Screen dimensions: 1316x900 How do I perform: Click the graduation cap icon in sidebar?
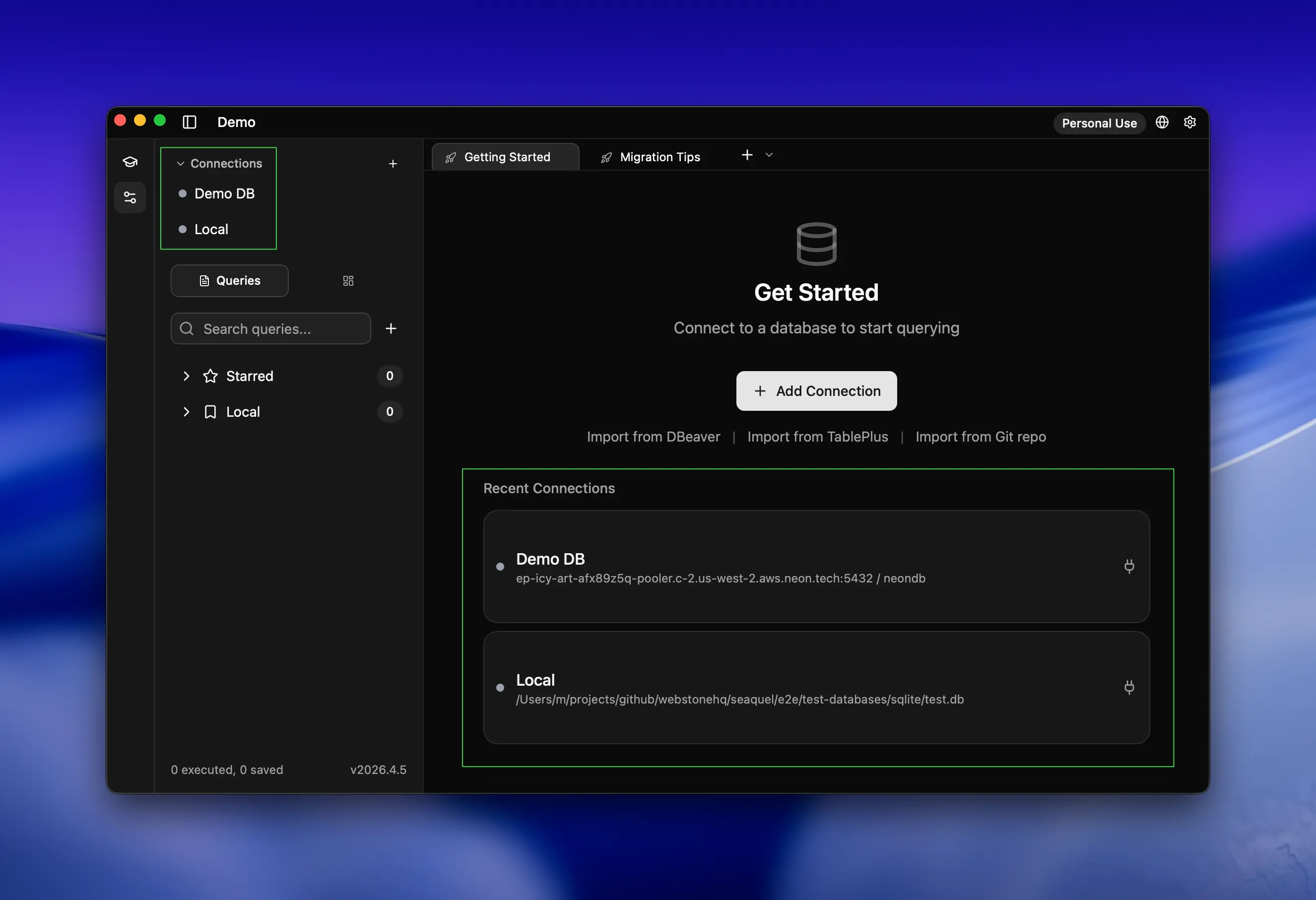click(130, 162)
